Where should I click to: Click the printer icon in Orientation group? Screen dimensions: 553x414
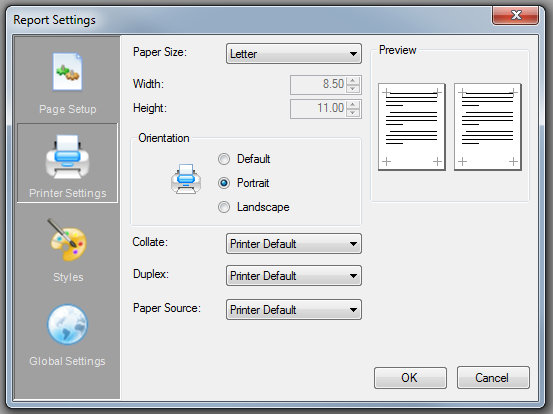186,179
